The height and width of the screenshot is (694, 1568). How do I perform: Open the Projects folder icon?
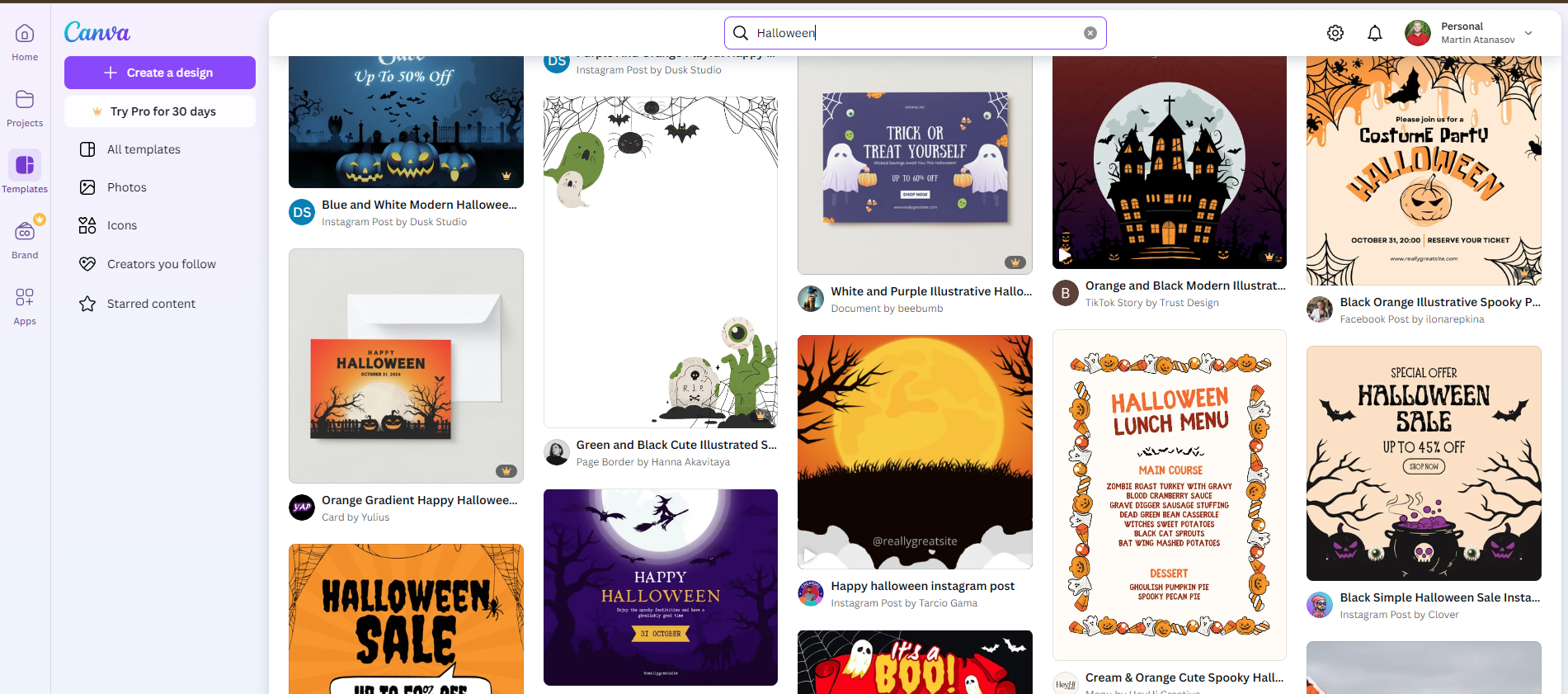25,100
